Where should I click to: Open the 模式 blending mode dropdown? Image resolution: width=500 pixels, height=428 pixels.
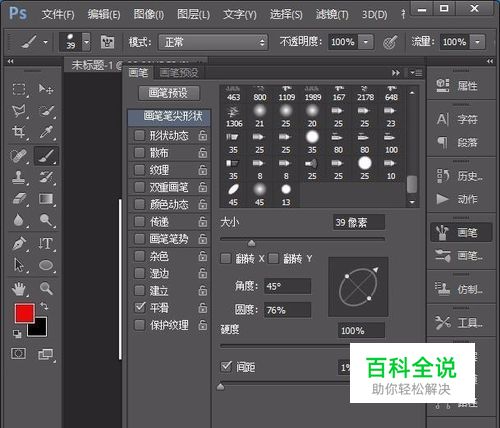click(213, 42)
